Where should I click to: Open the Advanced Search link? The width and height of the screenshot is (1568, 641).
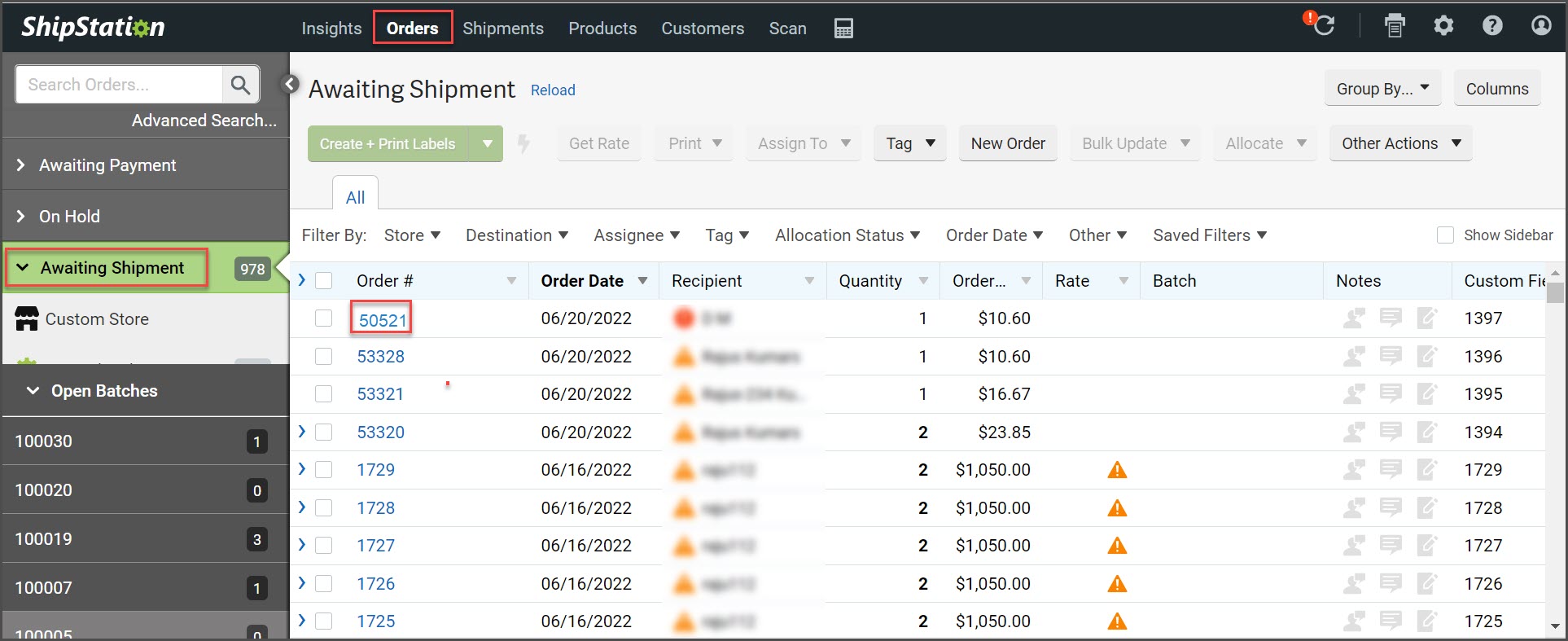[x=204, y=121]
